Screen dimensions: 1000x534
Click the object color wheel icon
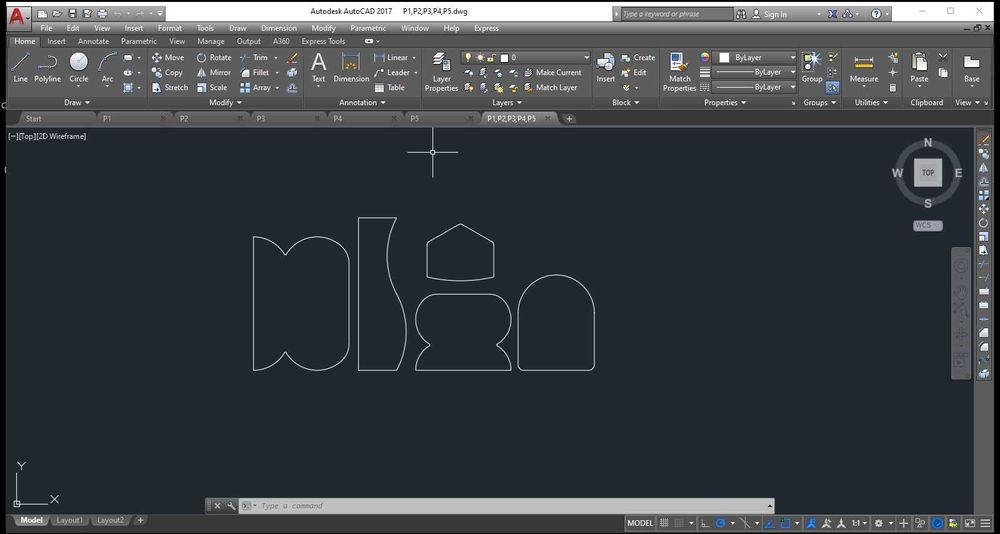click(705, 57)
